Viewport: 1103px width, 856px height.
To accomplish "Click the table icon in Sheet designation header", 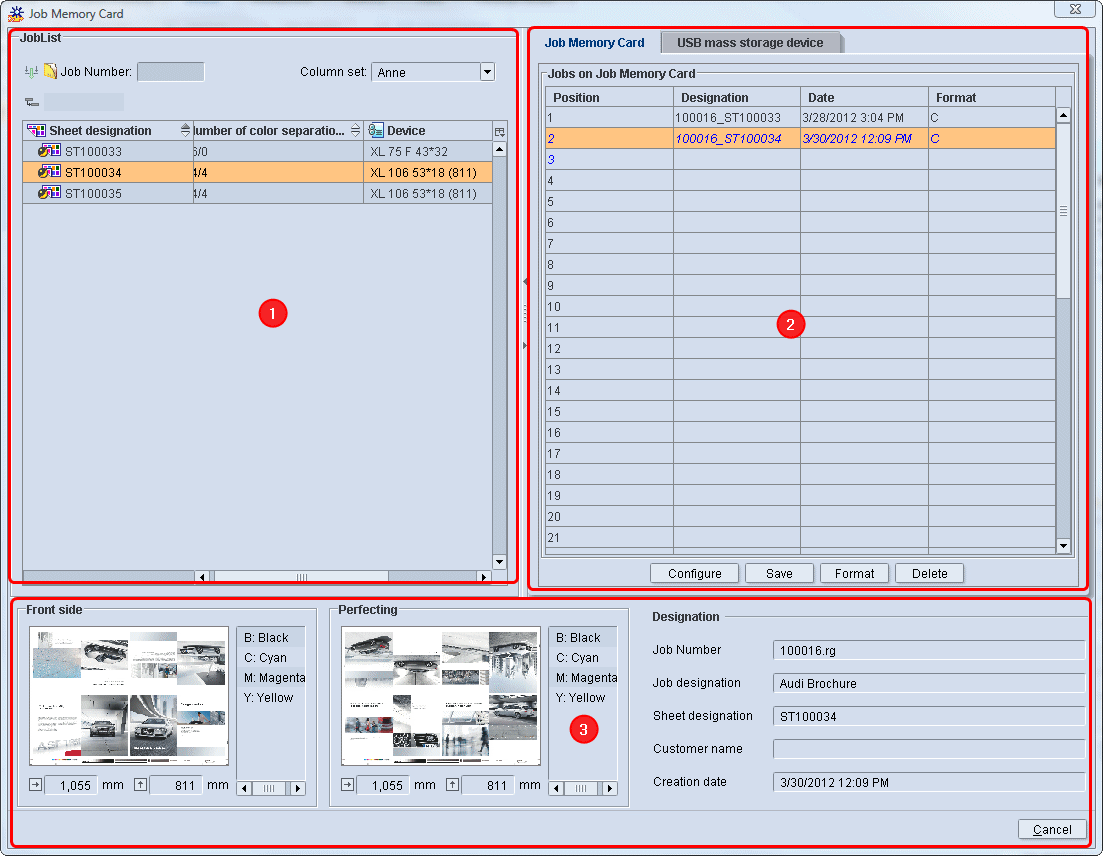I will (35, 130).
